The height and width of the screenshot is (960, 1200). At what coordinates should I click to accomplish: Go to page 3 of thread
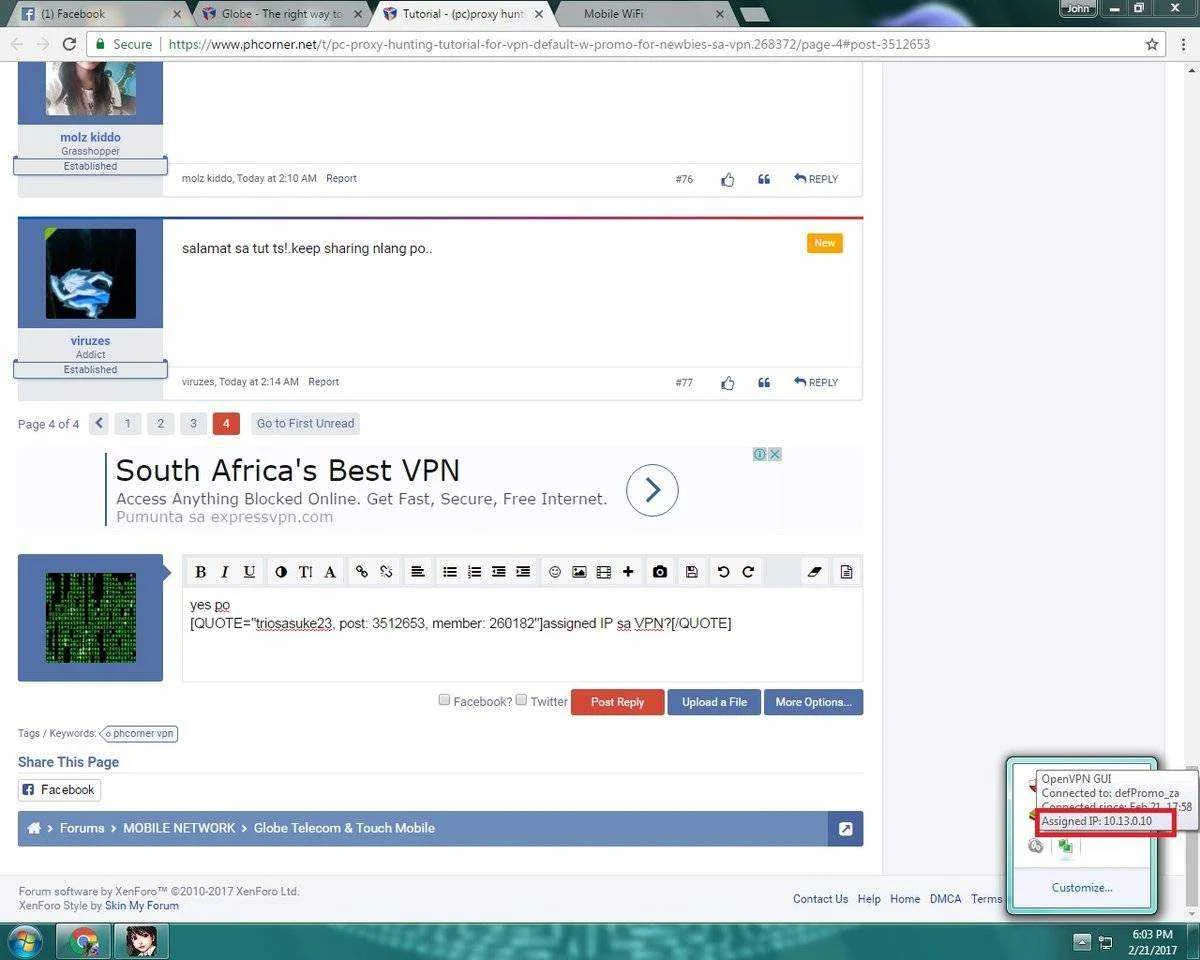193,423
